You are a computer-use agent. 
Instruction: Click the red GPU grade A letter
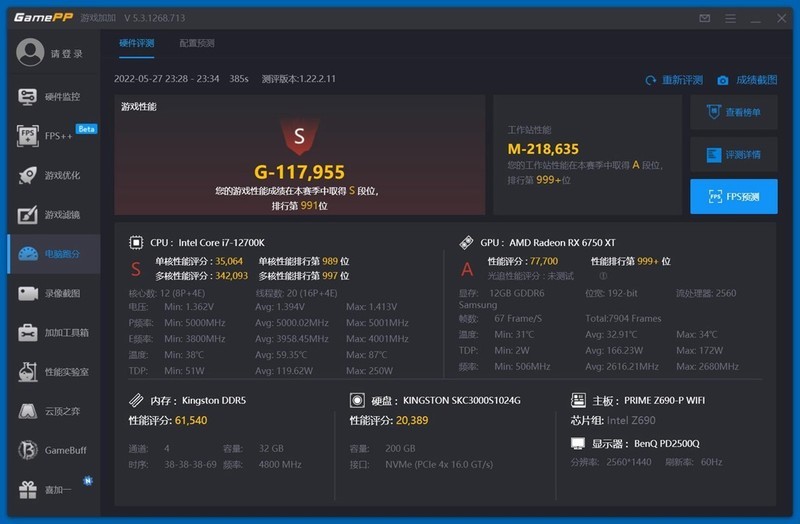click(x=467, y=269)
